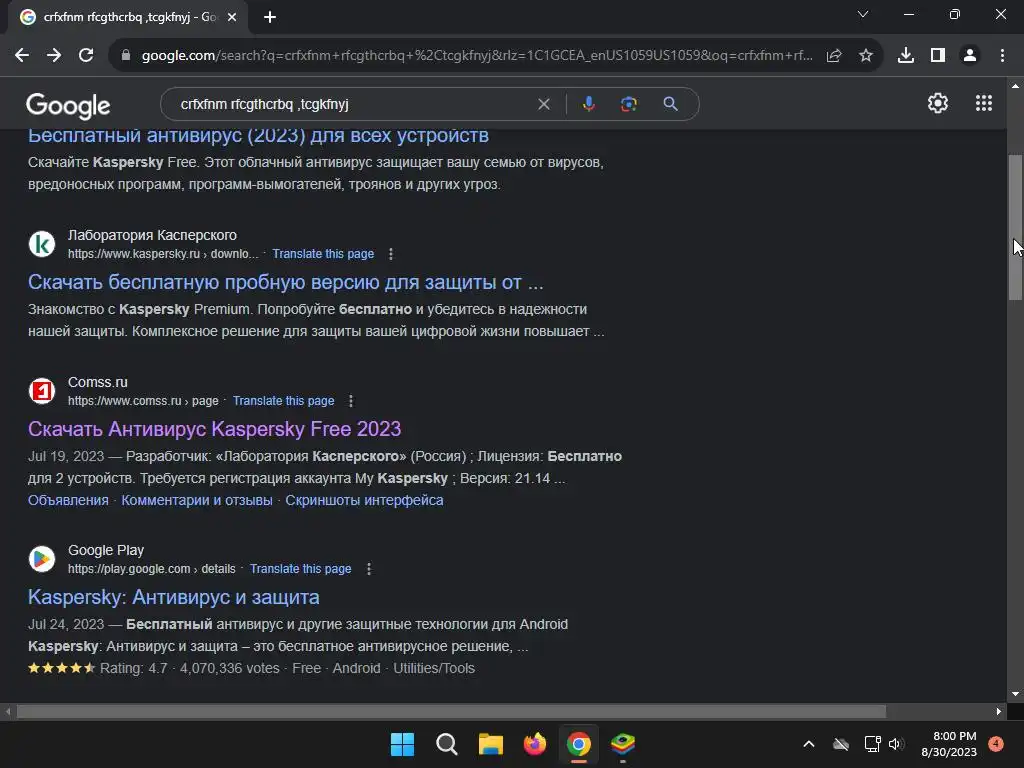This screenshot has width=1024, height=768.
Task: Translate the Kaspersky.ru result page
Action: pos(323,253)
